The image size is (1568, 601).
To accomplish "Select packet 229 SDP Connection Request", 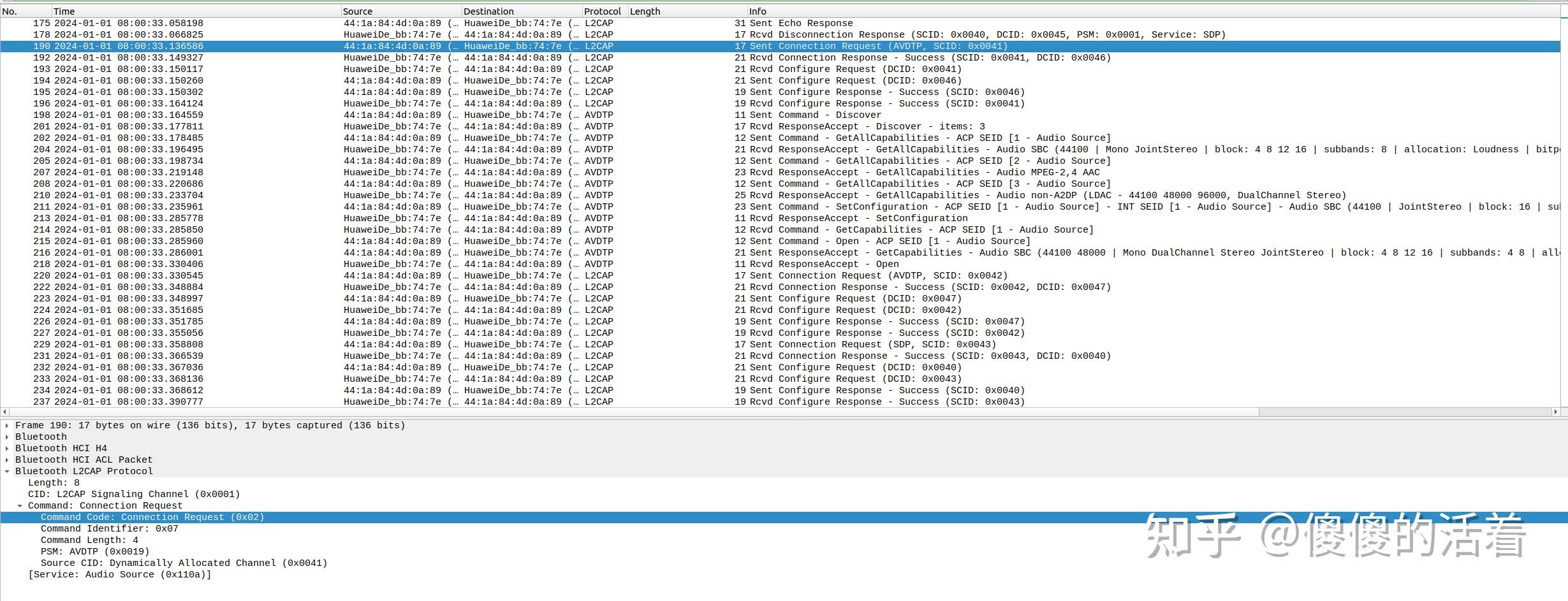I will [780, 345].
